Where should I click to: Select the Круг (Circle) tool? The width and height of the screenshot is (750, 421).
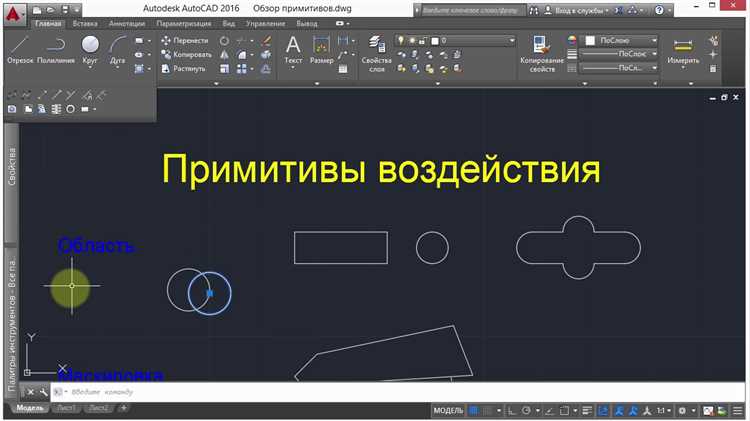(x=90, y=50)
